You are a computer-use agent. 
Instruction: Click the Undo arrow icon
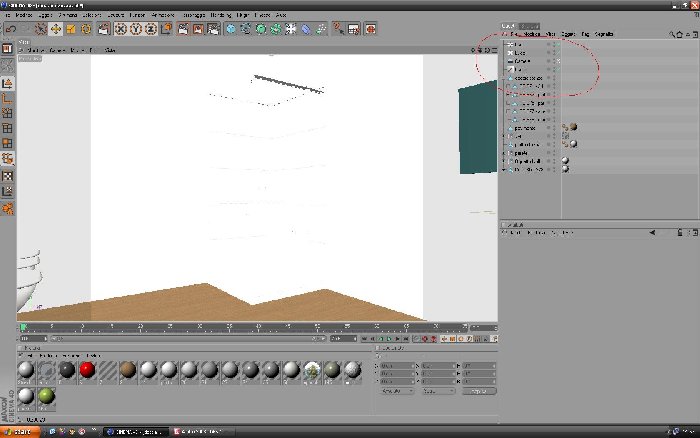click(11, 29)
